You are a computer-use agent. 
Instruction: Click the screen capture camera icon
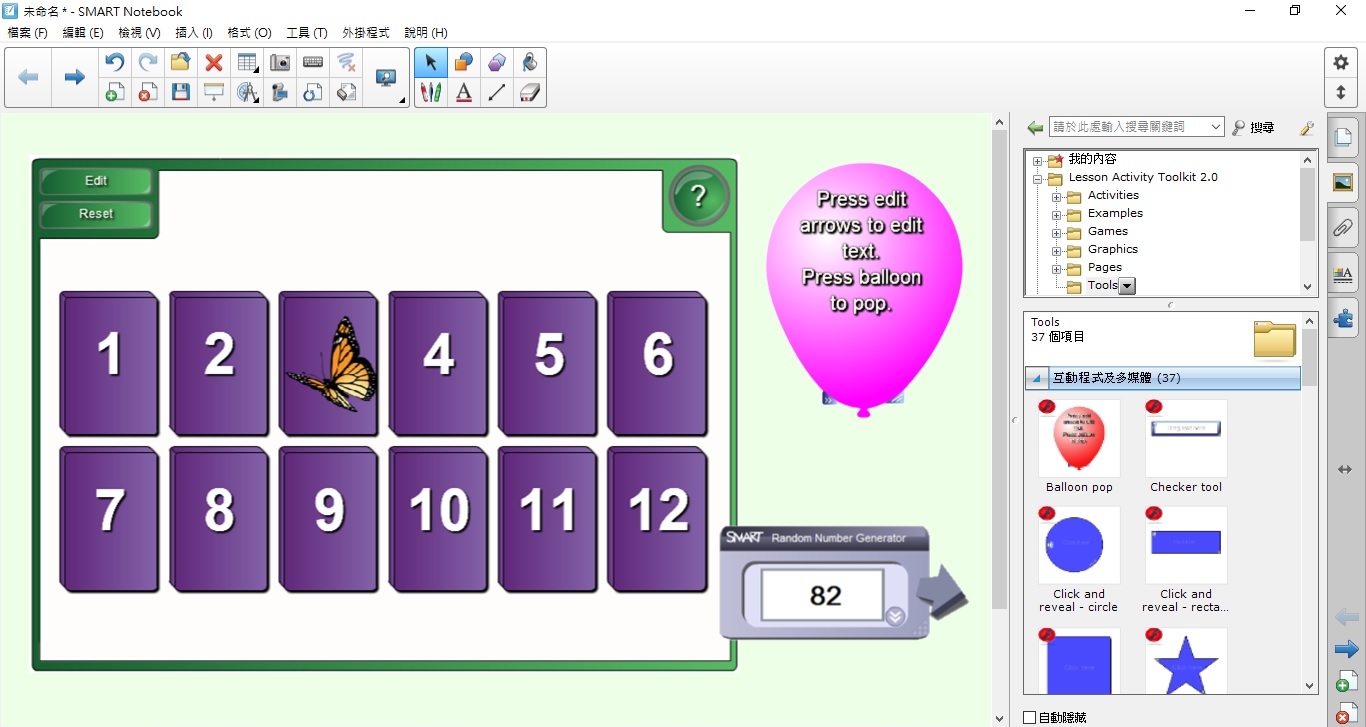[280, 62]
